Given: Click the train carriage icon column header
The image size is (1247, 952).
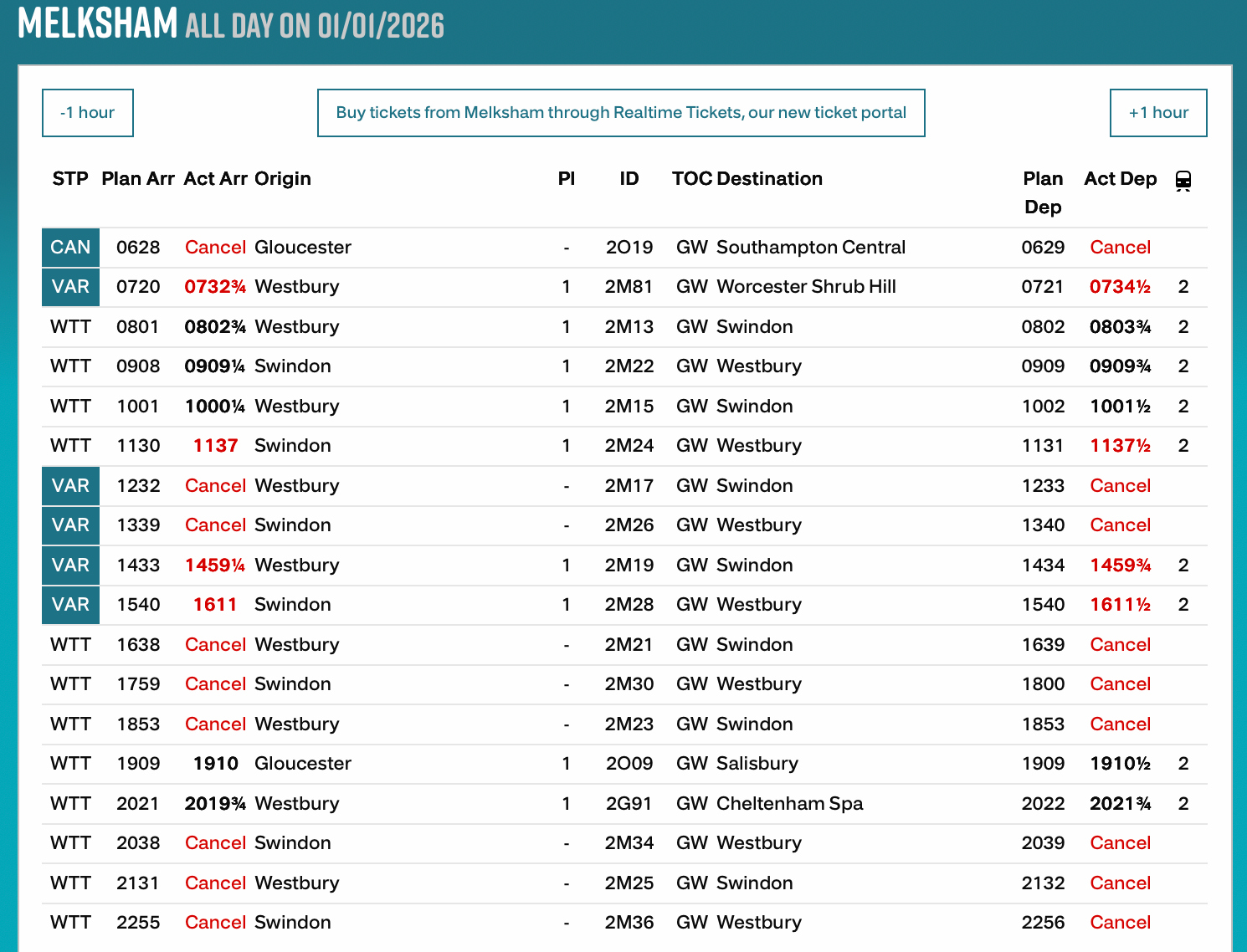Looking at the screenshot, I should (1183, 180).
